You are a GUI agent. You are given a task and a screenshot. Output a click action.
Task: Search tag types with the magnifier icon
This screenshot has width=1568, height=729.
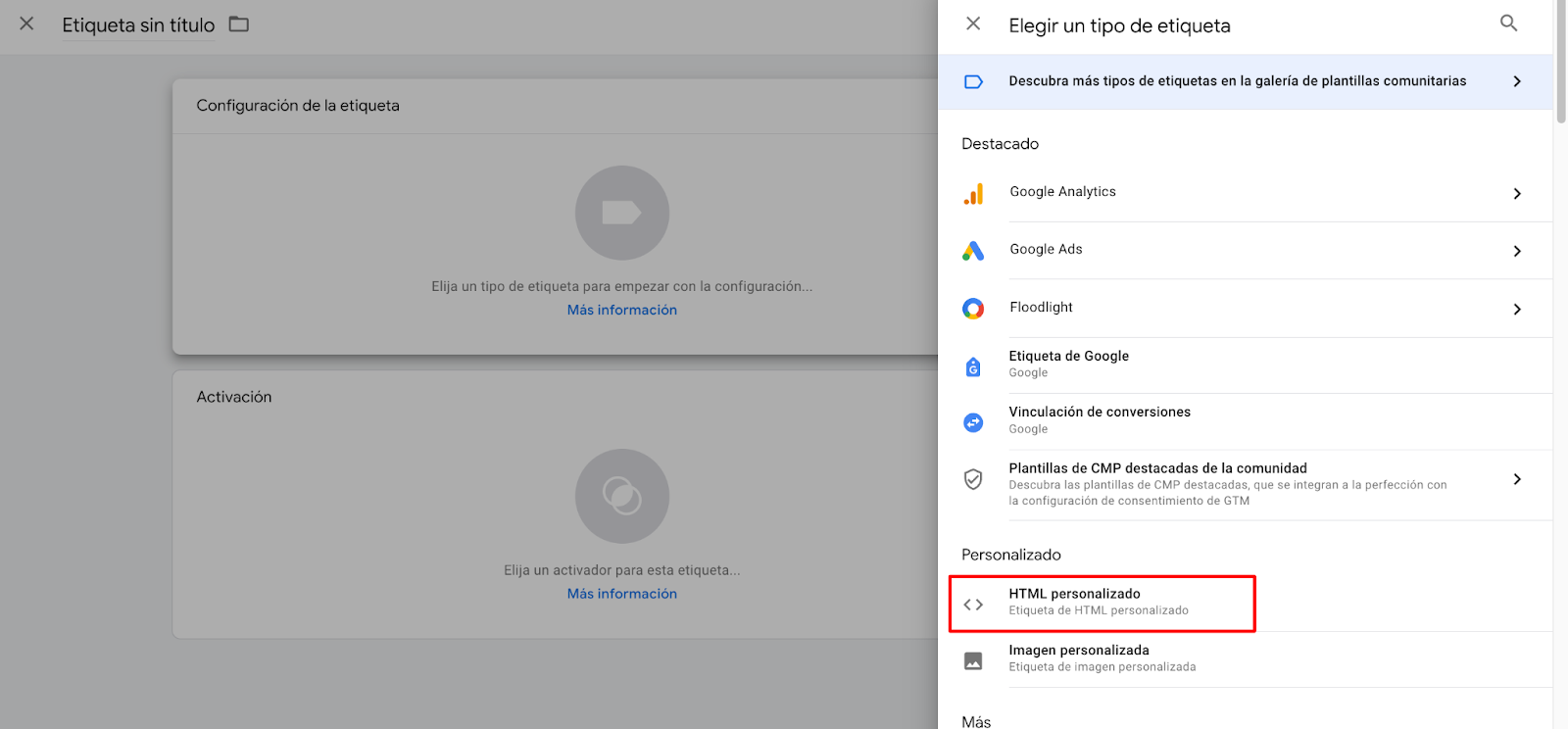[1509, 24]
